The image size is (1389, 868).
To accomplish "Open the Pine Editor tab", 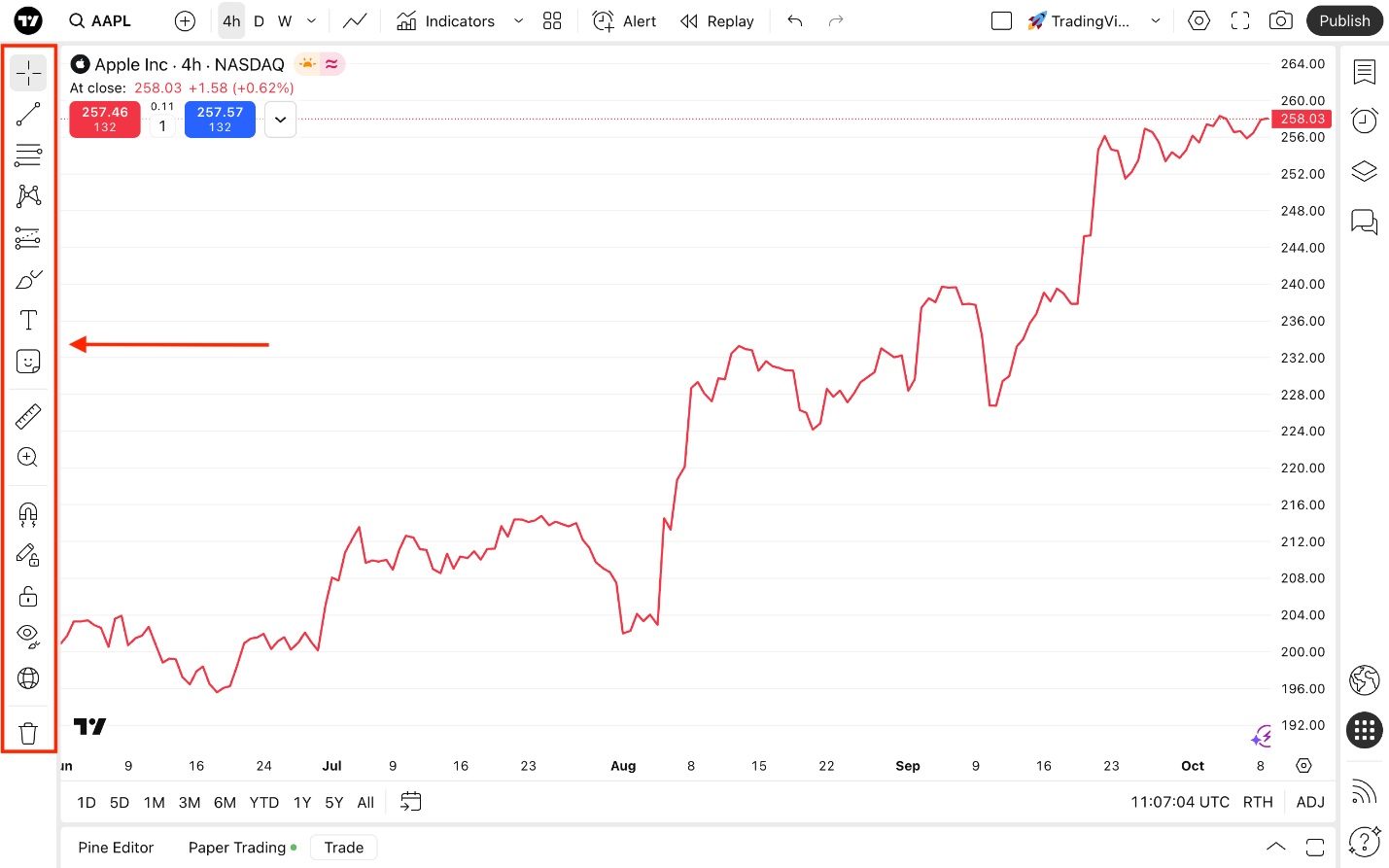I will pos(116,848).
